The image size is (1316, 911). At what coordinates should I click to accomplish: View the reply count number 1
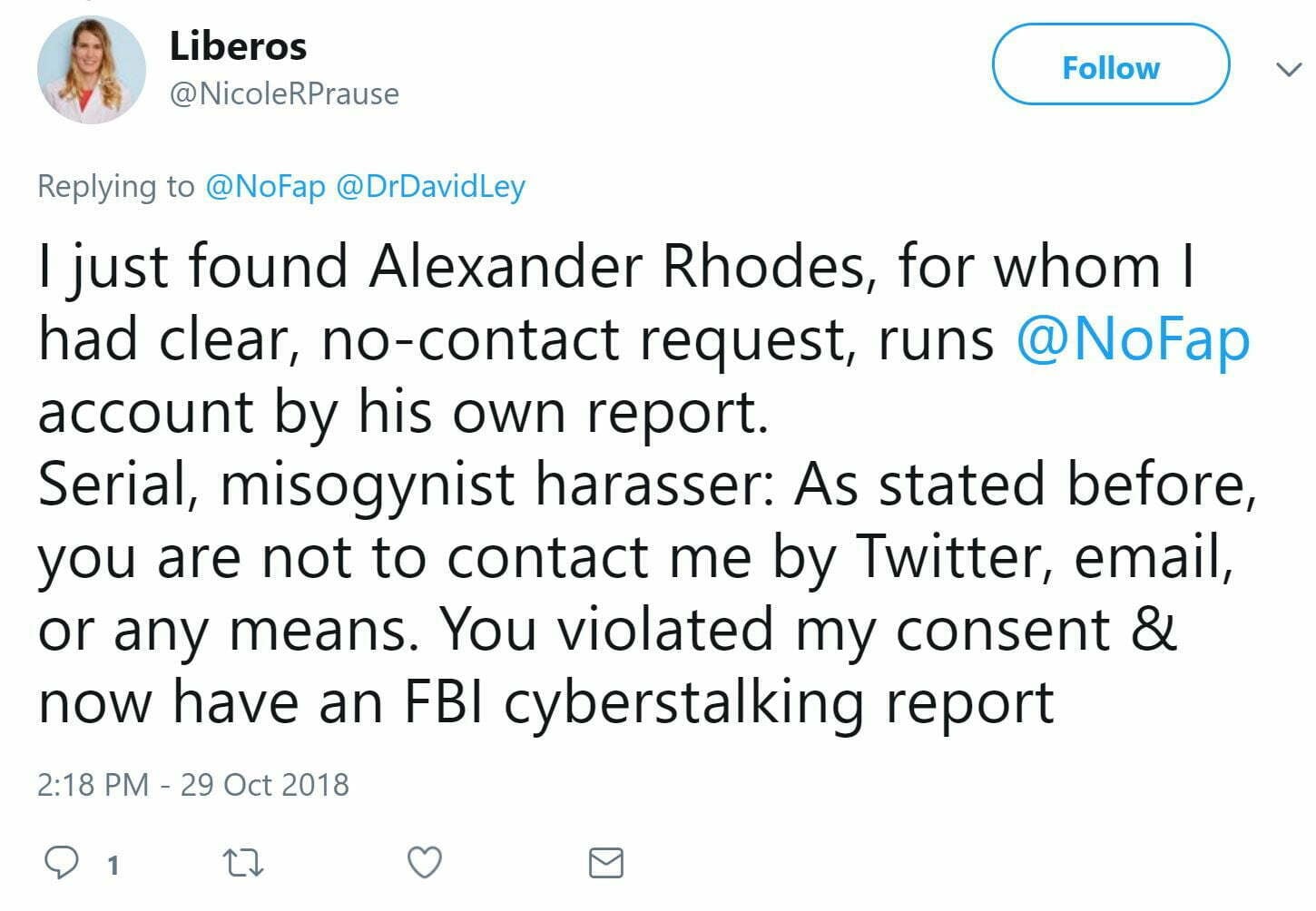pos(113,866)
